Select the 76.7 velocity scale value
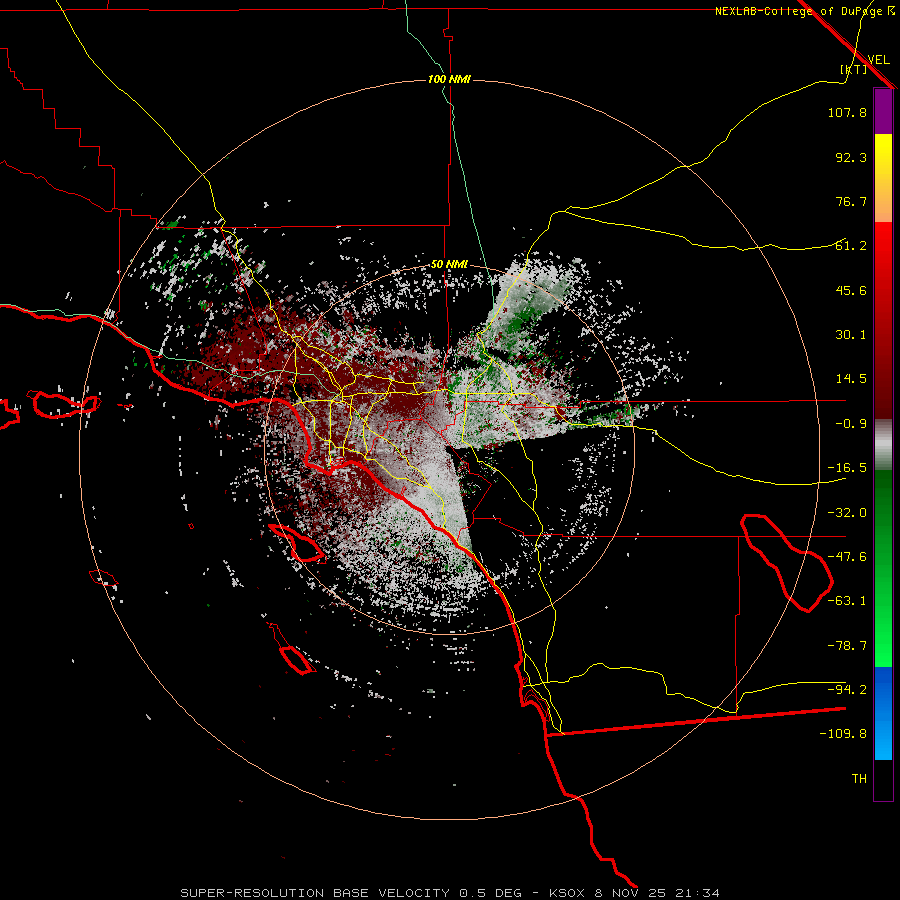This screenshot has height=900, width=900. coord(851,201)
